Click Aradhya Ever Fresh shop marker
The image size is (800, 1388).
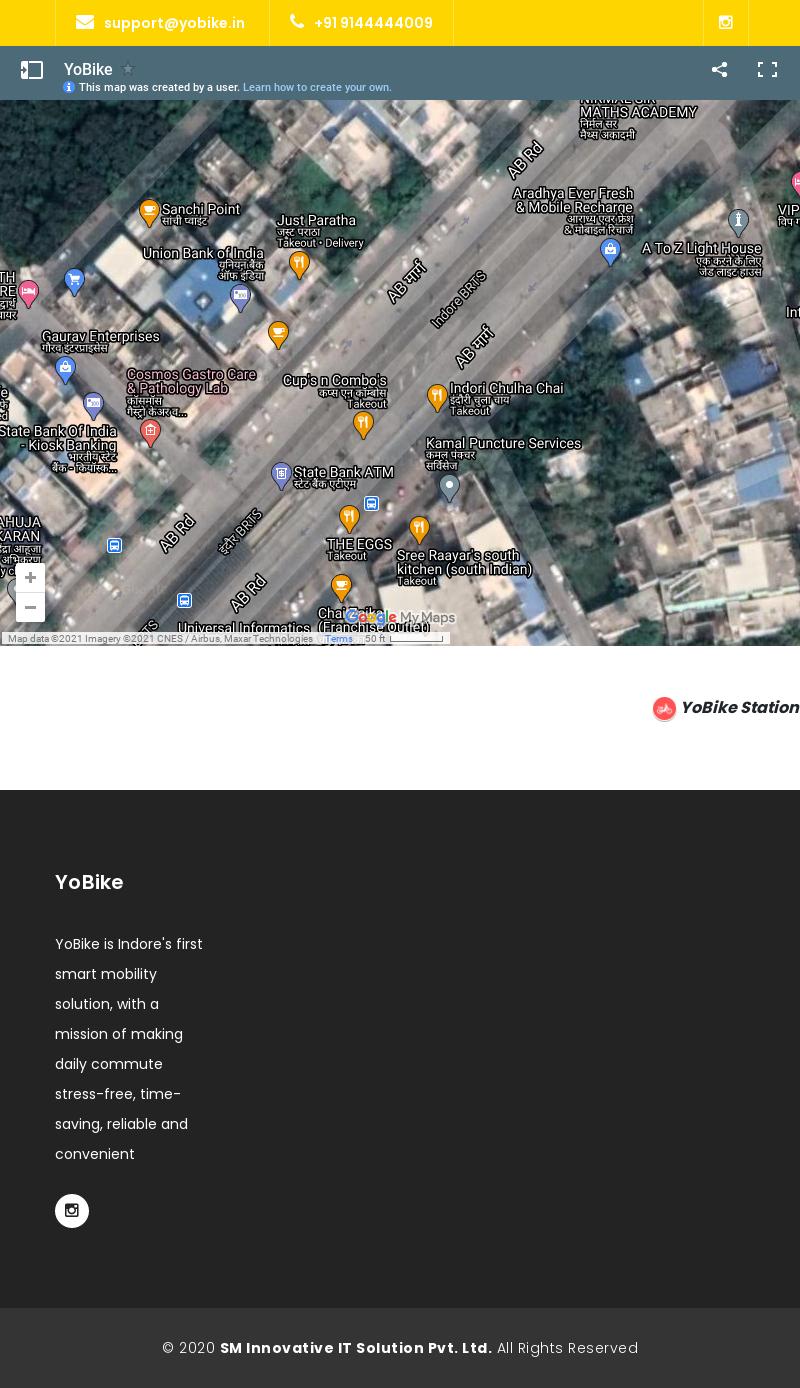click(x=610, y=252)
